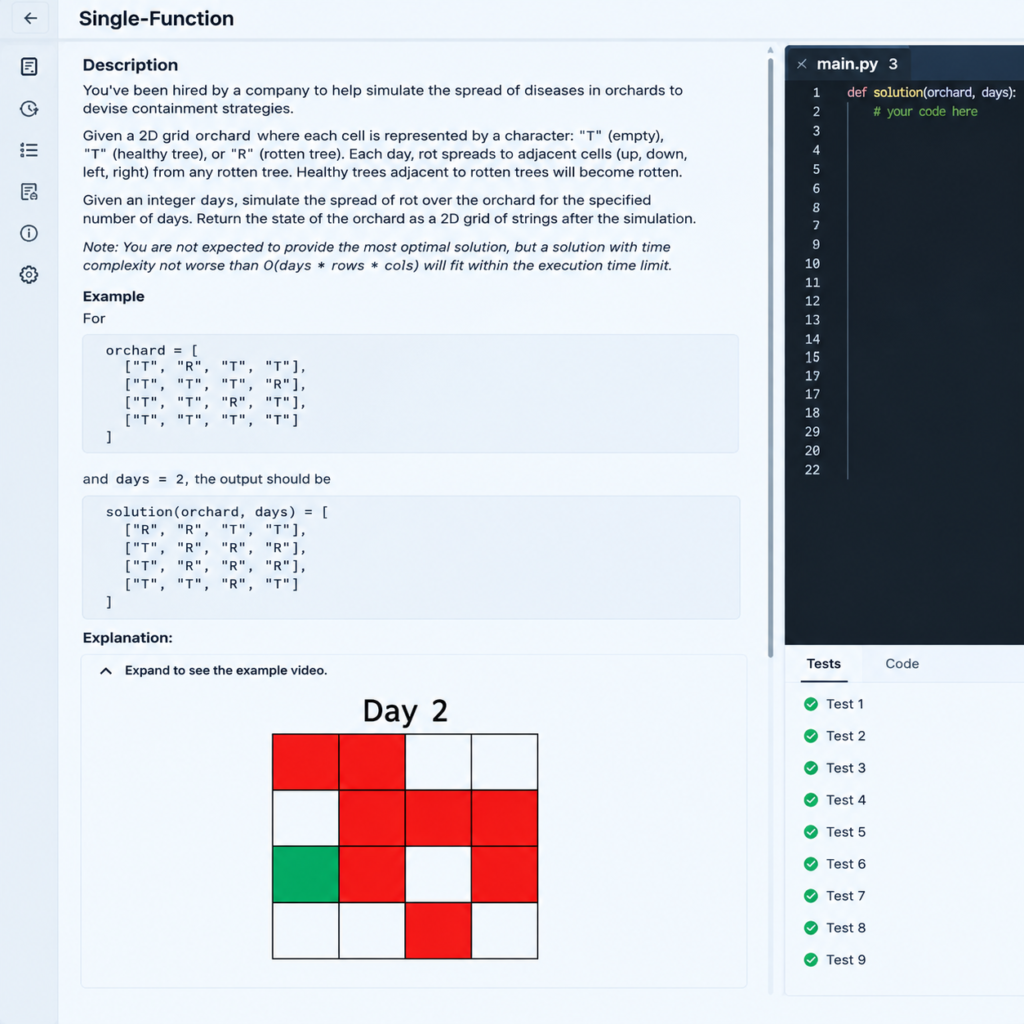Select the main.py file tab
Viewport: 1024px width, 1024px height.
[847, 64]
